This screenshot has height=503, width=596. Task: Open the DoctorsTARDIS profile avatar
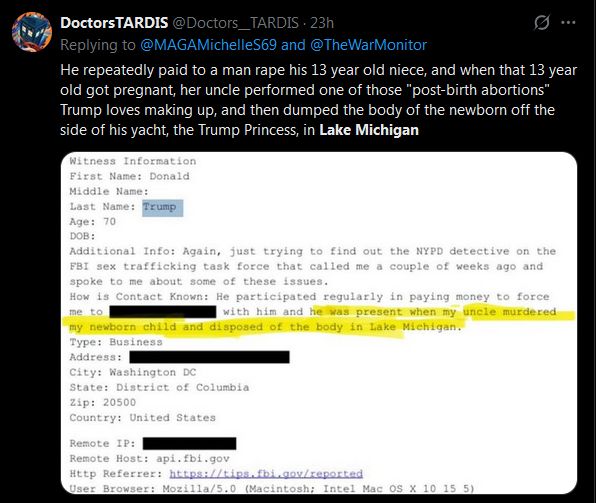[32, 32]
